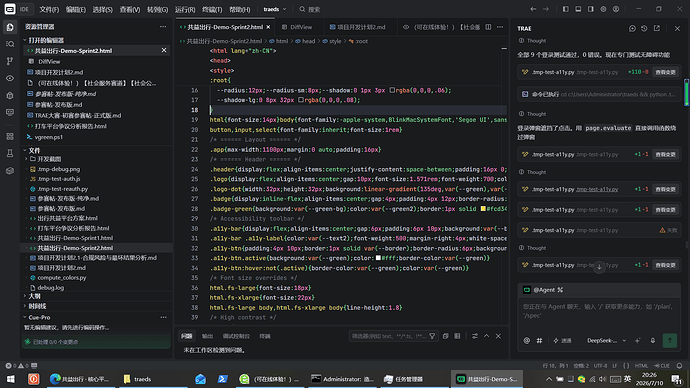
Task: Click the hash context icon in chat
Action: 540,340
